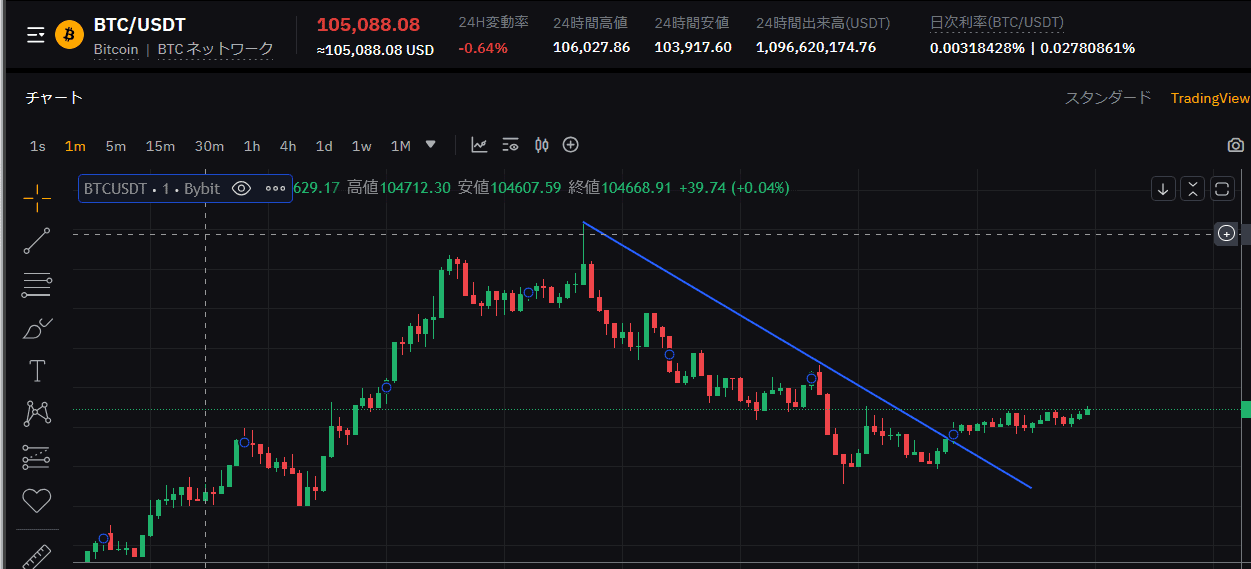The height and width of the screenshot is (569, 1251).
Task: Toggle fullscreen chart pane button
Action: (1222, 188)
